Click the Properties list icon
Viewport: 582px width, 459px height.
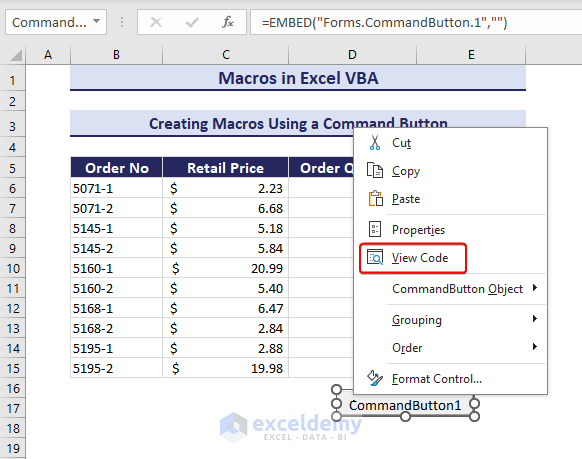(375, 229)
